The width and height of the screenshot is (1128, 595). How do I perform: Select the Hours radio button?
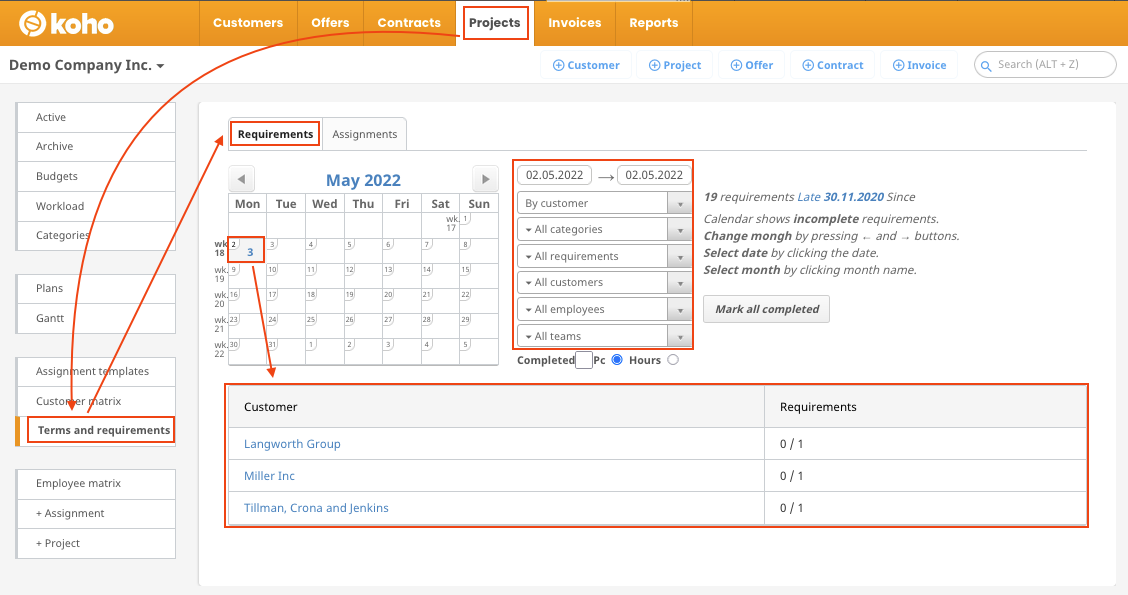[673, 360]
